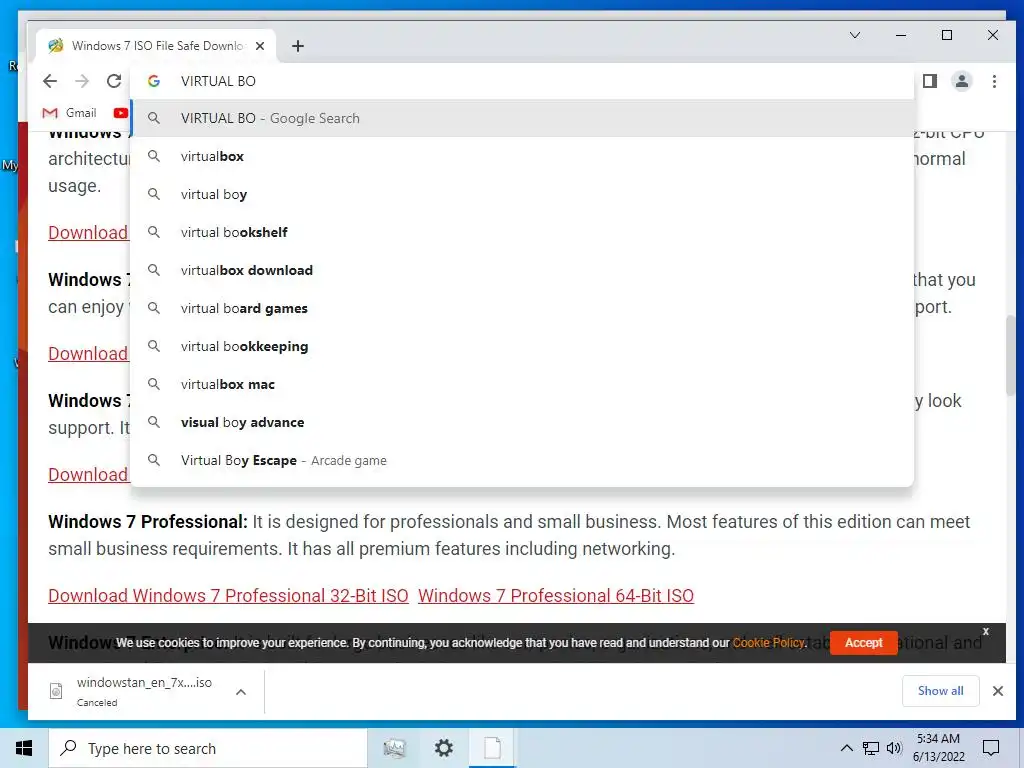Open the Windows Start menu

click(x=24, y=748)
